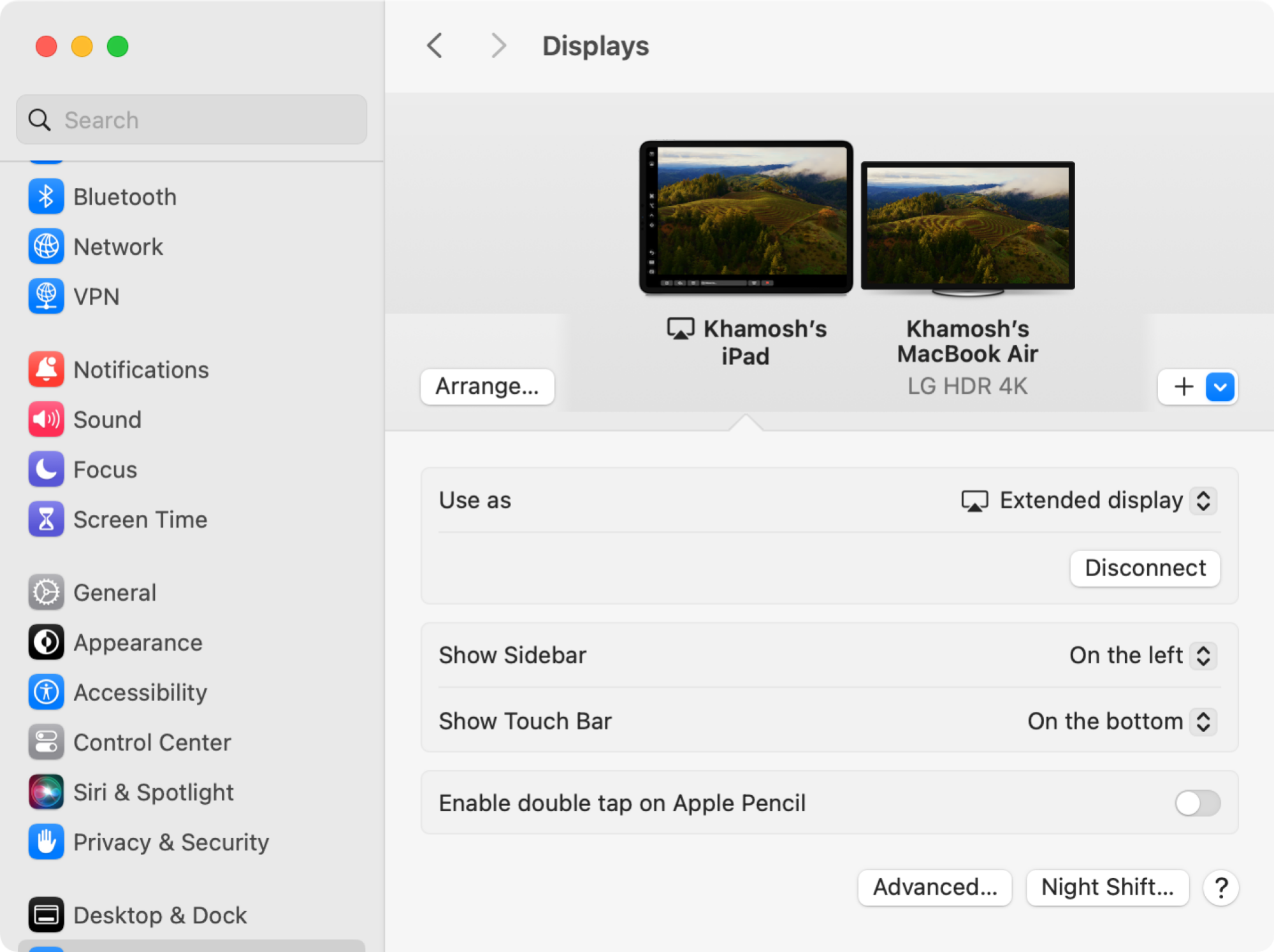The height and width of the screenshot is (952, 1274).
Task: Click the search magnifying glass icon
Action: point(40,120)
